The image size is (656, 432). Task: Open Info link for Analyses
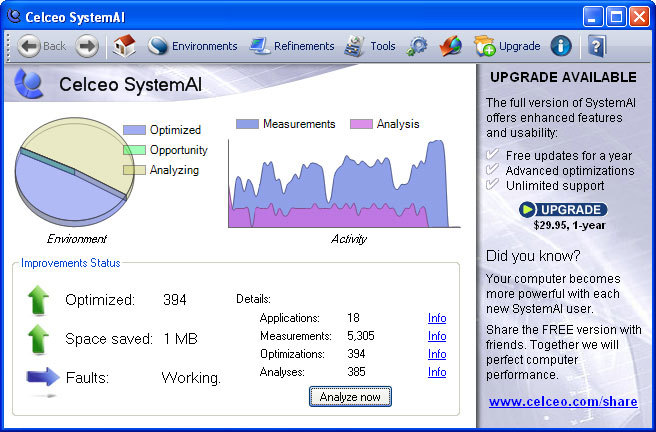pos(437,372)
